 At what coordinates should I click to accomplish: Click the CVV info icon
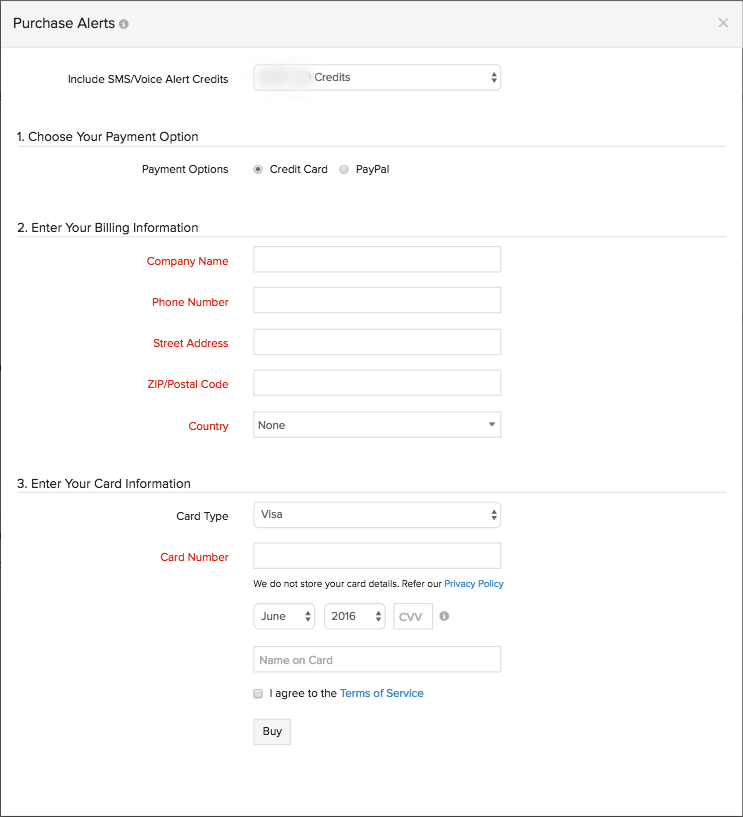[x=444, y=616]
